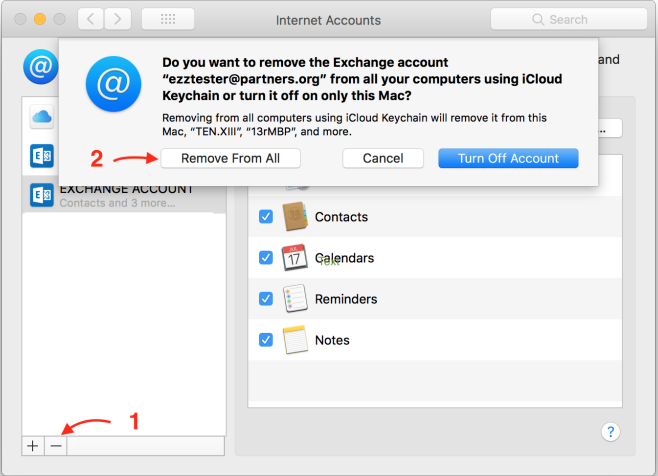Go back using the toolbar arrow
This screenshot has width=658, height=476.
[x=91, y=19]
